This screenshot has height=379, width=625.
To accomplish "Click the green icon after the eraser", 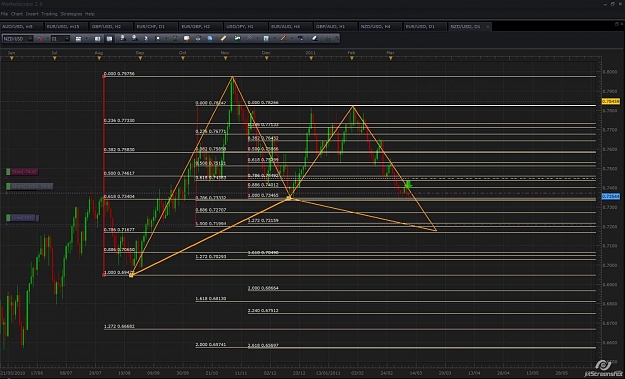I will coord(328,39).
